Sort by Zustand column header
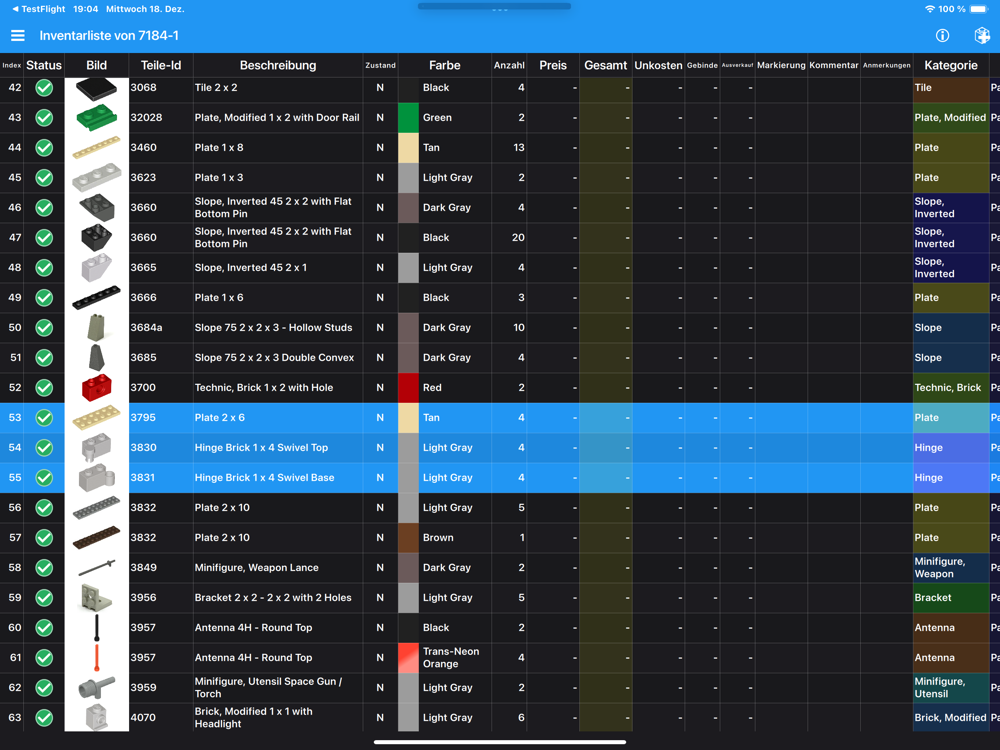 point(380,65)
